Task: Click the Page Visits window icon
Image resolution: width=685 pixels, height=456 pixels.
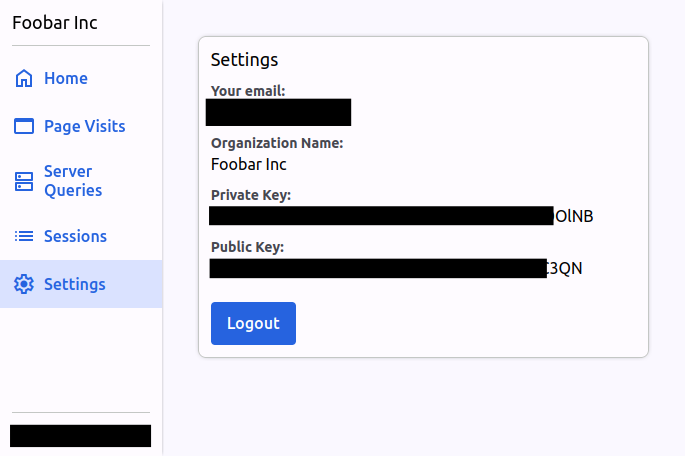Action: tap(24, 126)
